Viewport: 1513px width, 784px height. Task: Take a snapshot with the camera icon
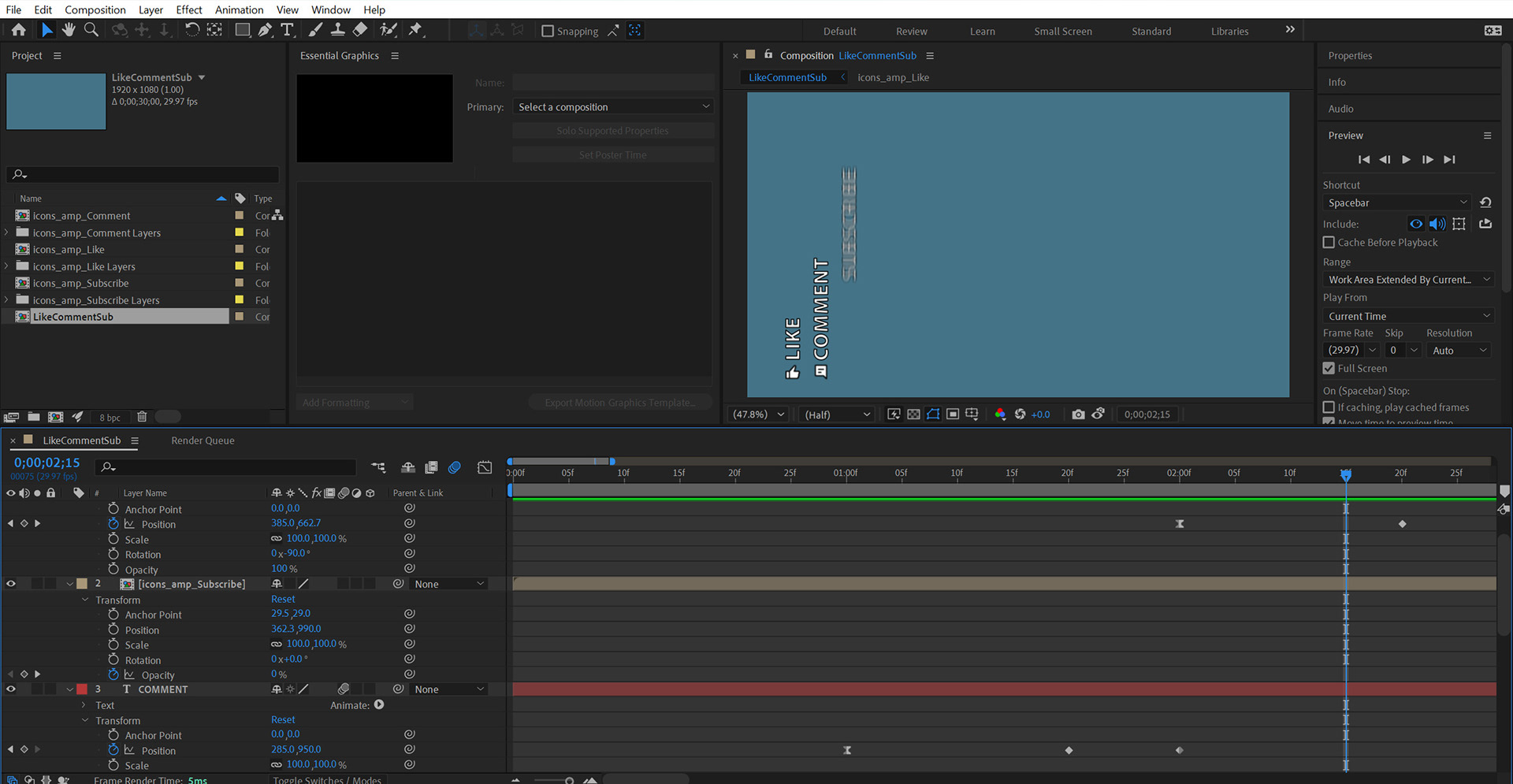pos(1078,414)
